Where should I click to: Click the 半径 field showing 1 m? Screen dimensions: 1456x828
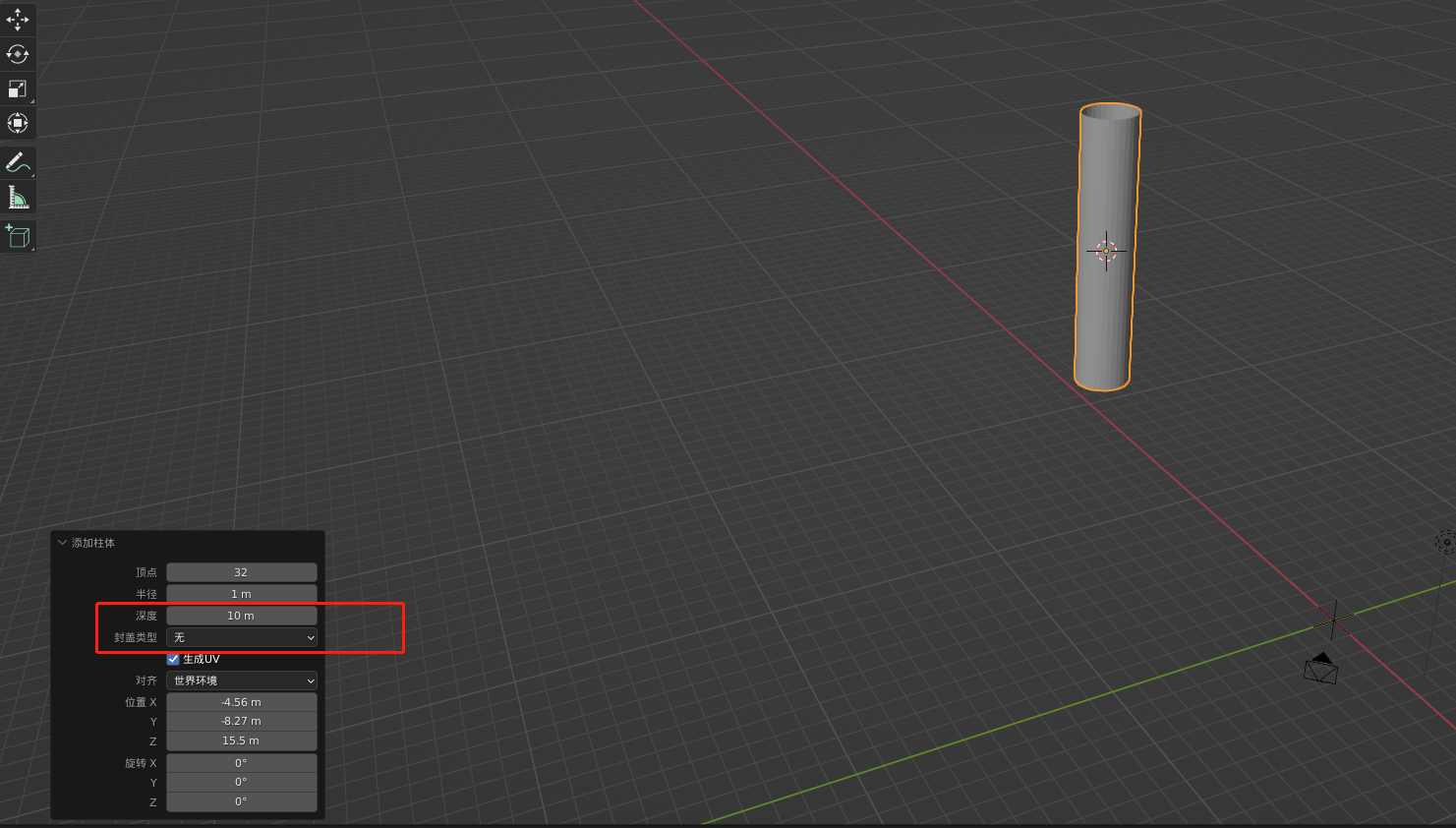pos(242,594)
